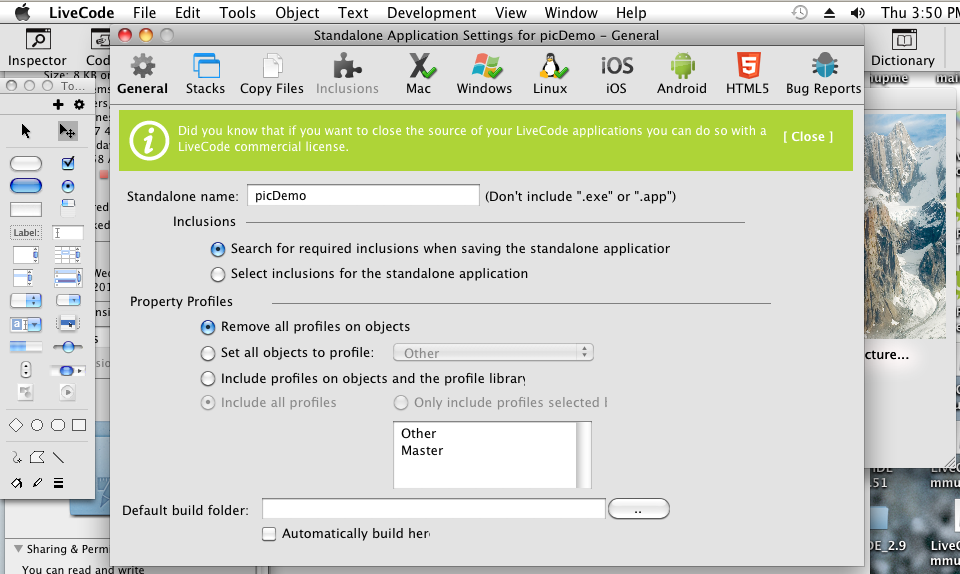Open the Windows standalone settings pane
The width and height of the screenshot is (960, 574).
pyautogui.click(x=484, y=73)
